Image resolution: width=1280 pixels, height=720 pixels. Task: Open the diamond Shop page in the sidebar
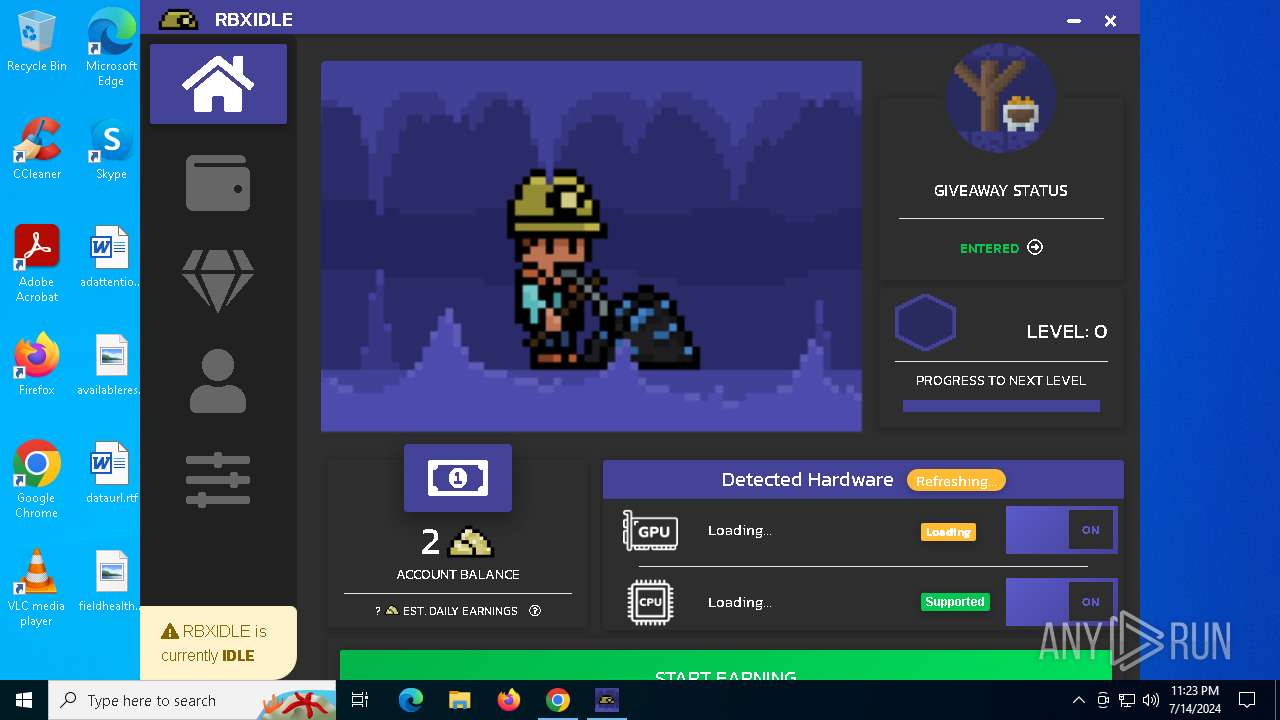(218, 281)
